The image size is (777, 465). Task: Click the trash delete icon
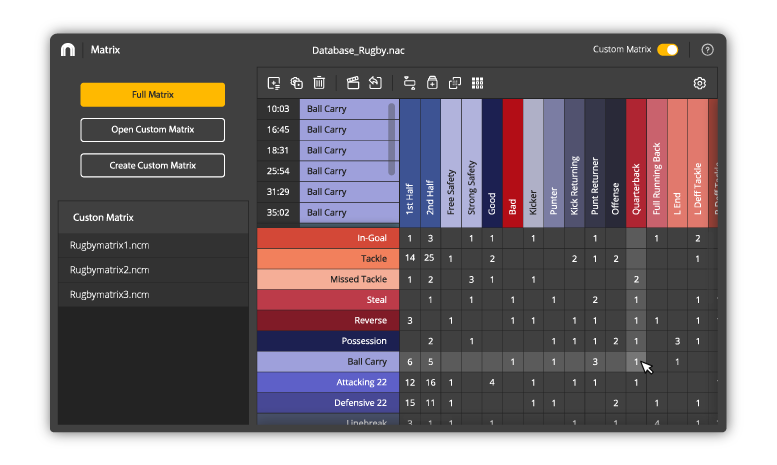(x=319, y=84)
